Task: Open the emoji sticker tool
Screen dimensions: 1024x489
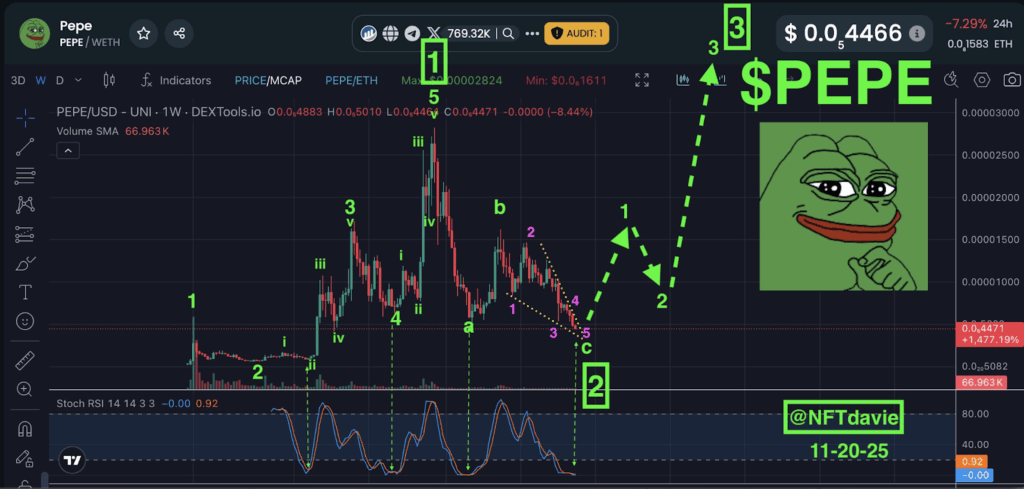Action: point(25,321)
